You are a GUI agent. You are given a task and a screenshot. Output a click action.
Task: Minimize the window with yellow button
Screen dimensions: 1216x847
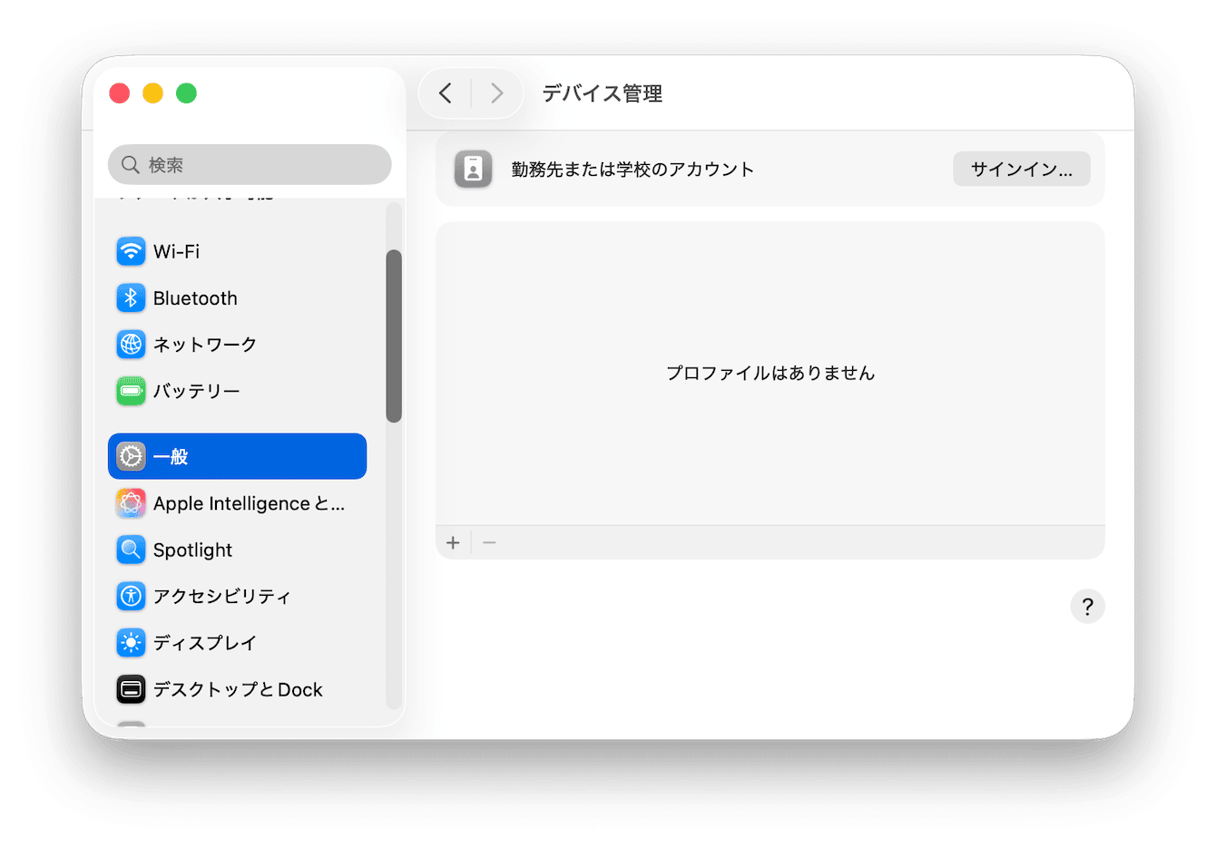(153, 93)
